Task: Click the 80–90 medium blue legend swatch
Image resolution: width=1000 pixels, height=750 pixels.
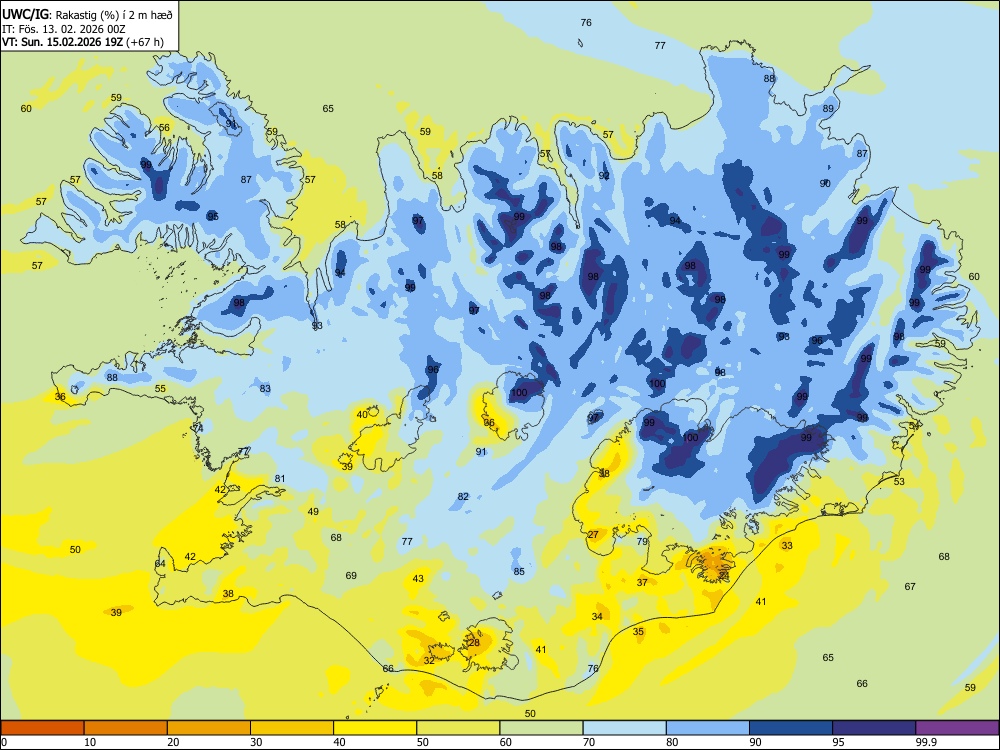Action: tap(708, 728)
